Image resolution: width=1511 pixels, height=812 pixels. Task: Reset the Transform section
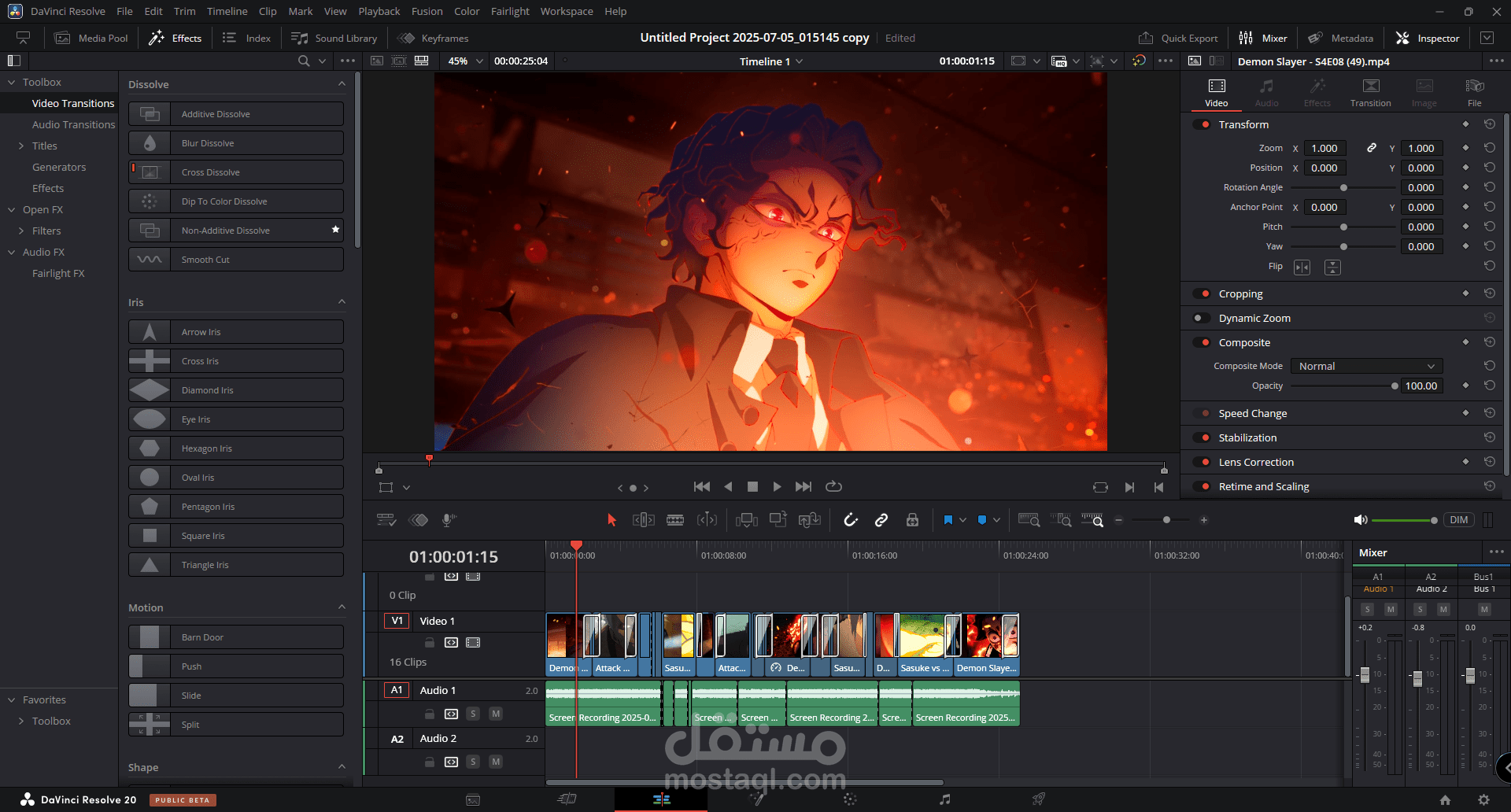click(1489, 124)
